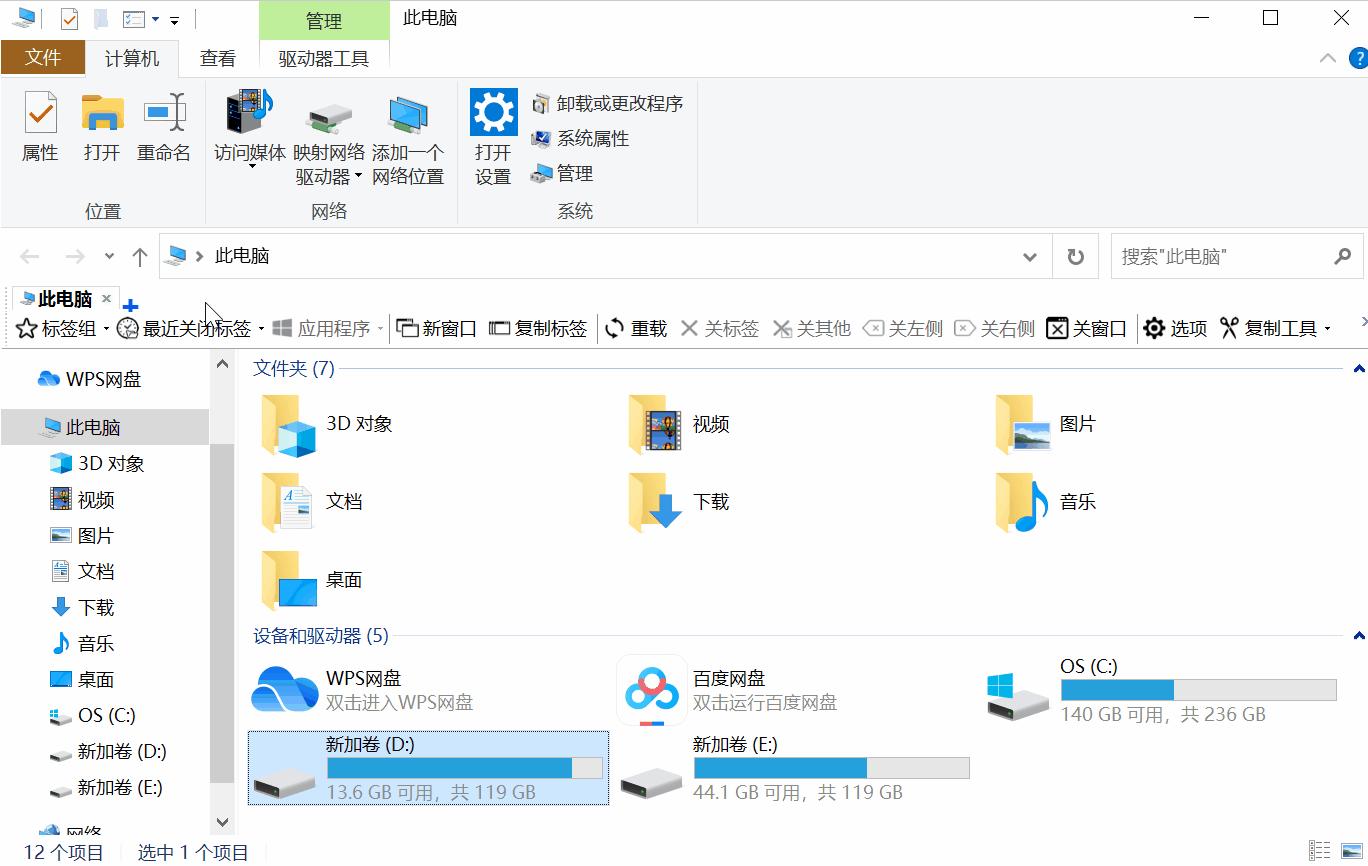Click the 新窗口 (New Window) button
1368x866 pixels.
point(436,327)
